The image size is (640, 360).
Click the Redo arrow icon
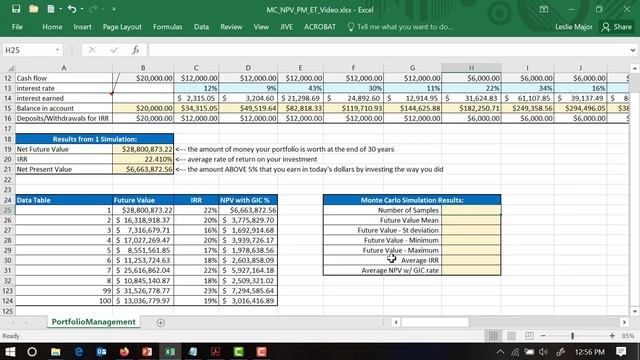tap(93, 9)
